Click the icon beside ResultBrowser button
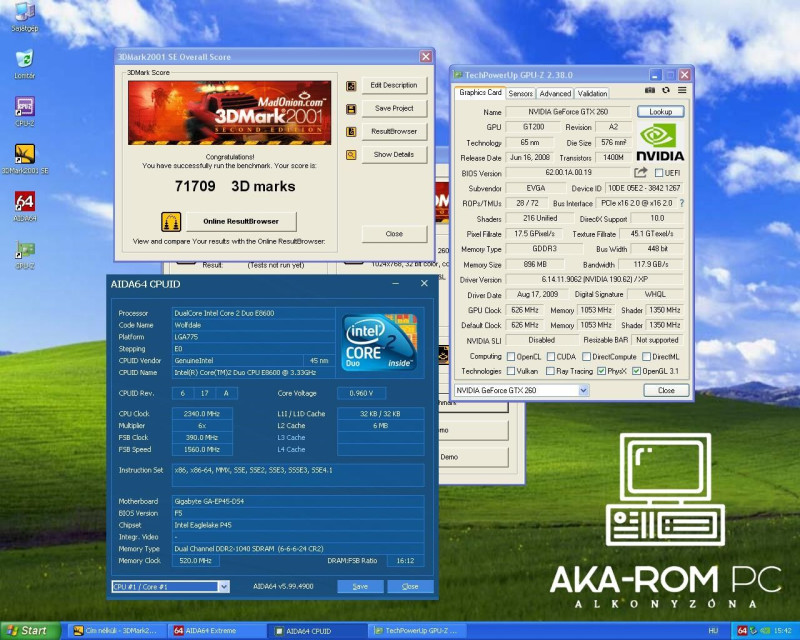This screenshot has width=800, height=640. tap(351, 132)
